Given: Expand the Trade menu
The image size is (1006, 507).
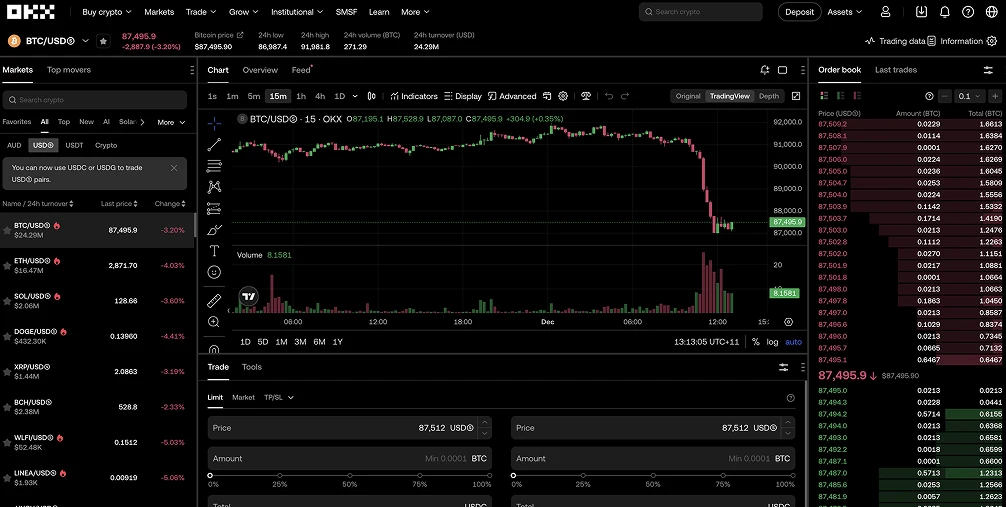Looking at the screenshot, I should tap(201, 12).
